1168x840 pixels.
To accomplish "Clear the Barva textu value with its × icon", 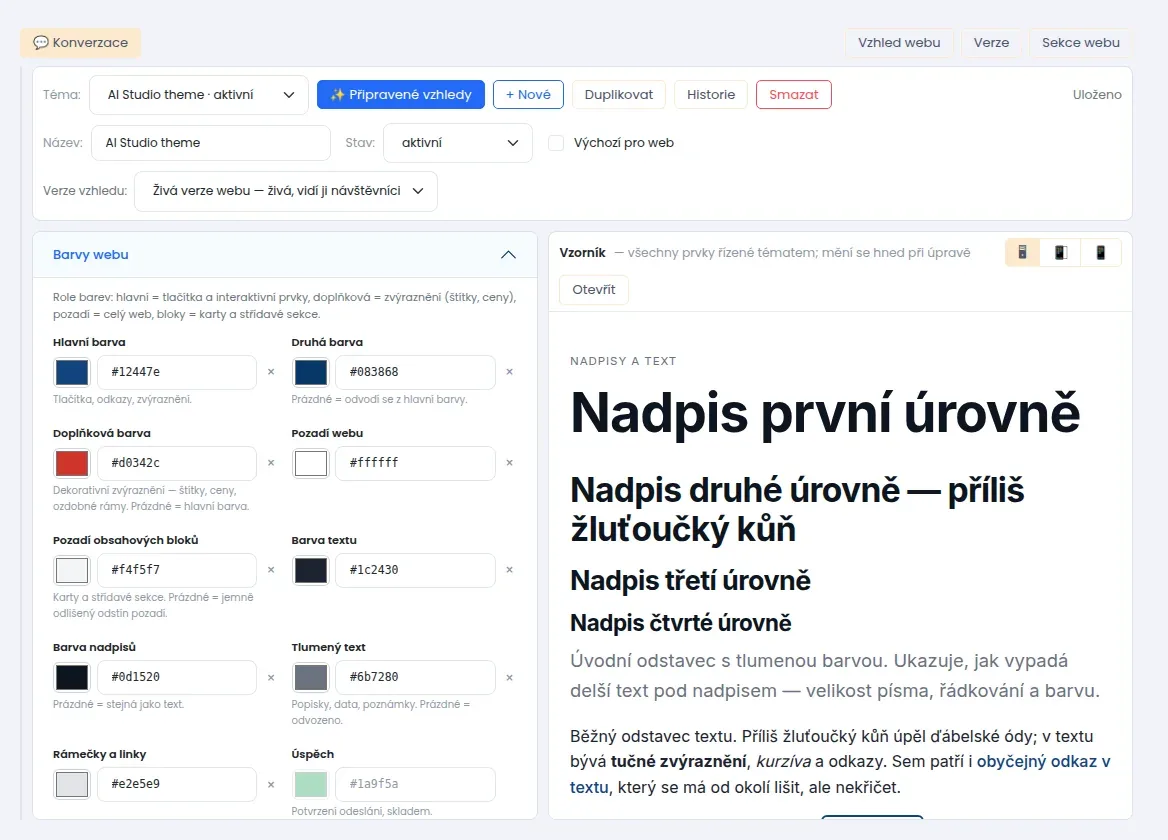I will coord(510,570).
